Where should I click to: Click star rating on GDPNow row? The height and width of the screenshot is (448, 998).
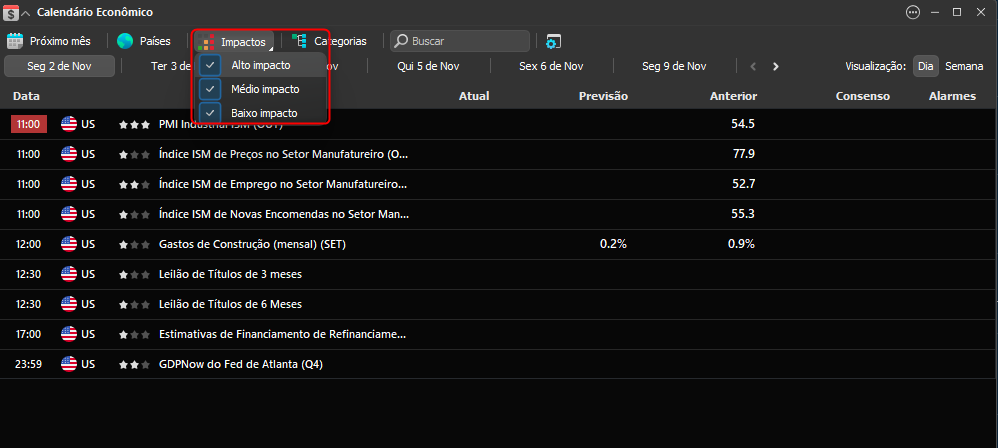tap(134, 364)
